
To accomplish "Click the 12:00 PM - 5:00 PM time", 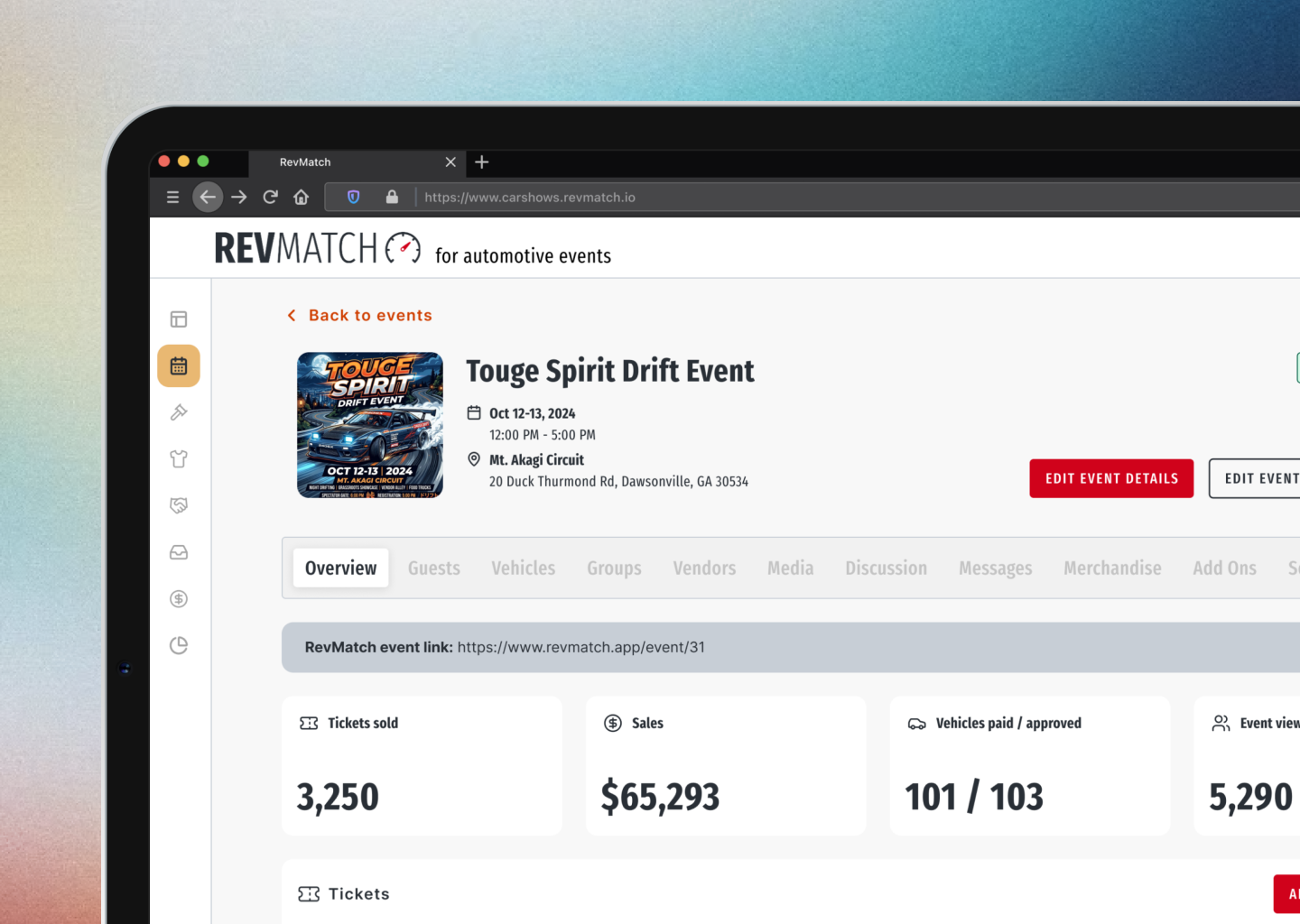I will 543,435.
